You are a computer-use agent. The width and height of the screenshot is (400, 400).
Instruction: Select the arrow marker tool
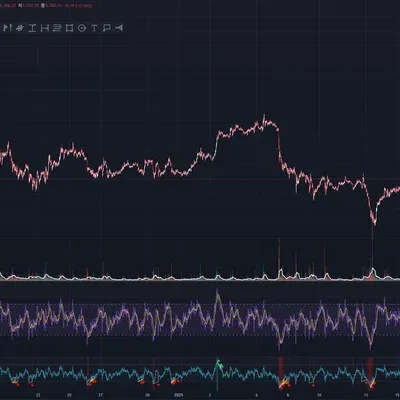pos(119,28)
